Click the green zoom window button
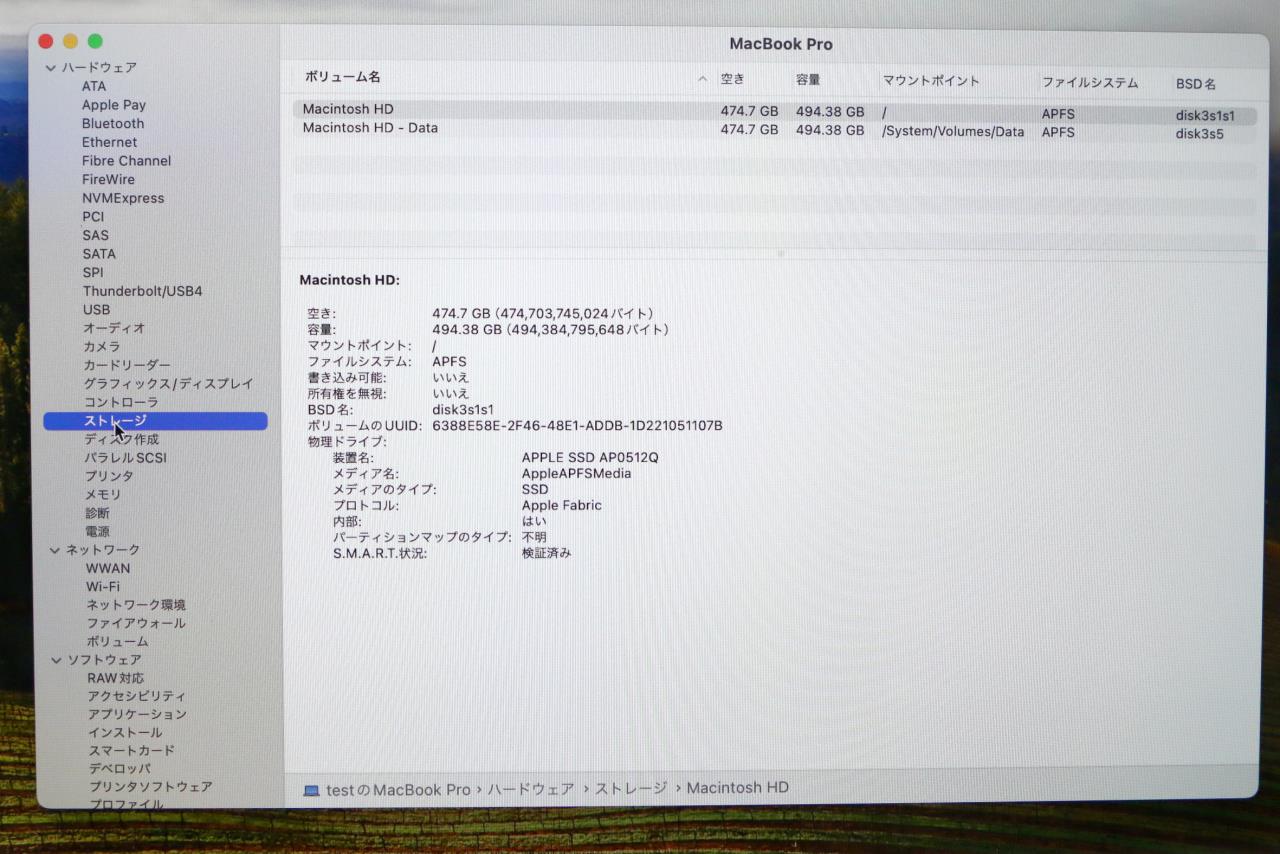Screen dimensions: 1280x854 point(95,41)
